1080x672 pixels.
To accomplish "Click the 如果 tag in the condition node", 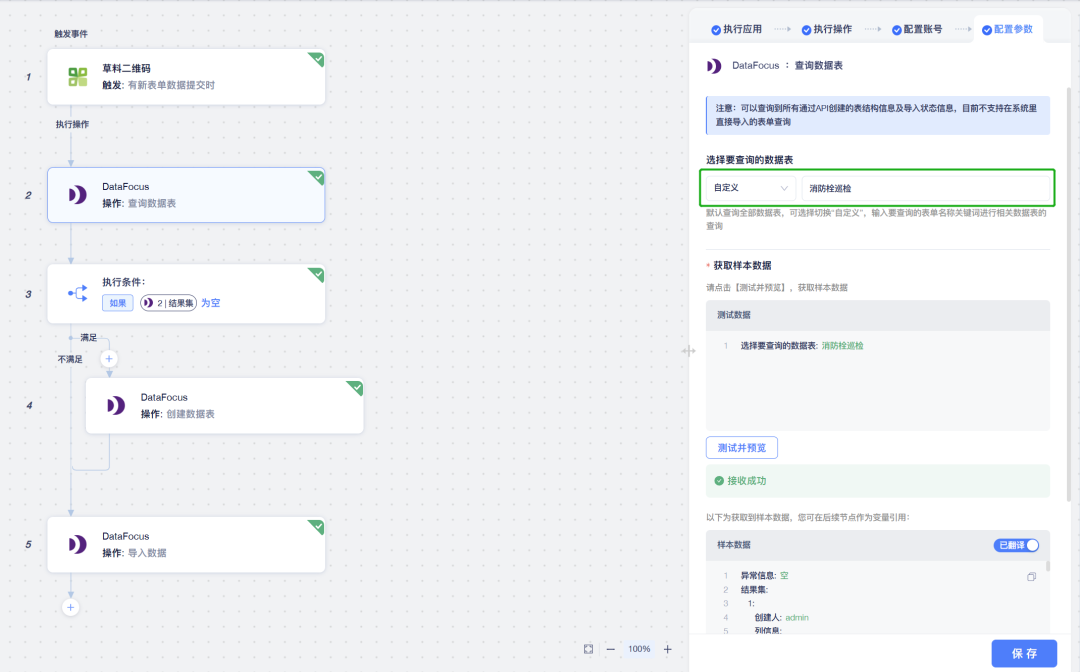I will [x=118, y=303].
